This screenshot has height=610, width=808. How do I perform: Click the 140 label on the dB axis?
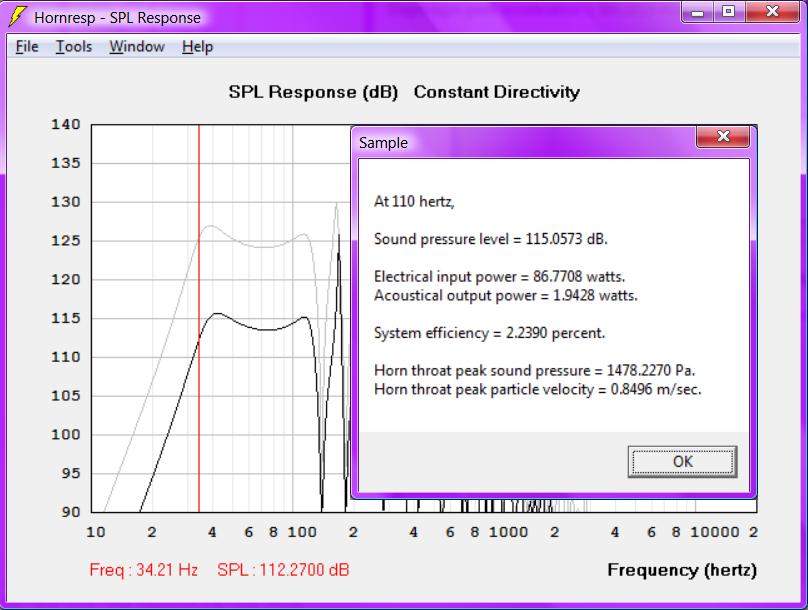pyautogui.click(x=65, y=125)
